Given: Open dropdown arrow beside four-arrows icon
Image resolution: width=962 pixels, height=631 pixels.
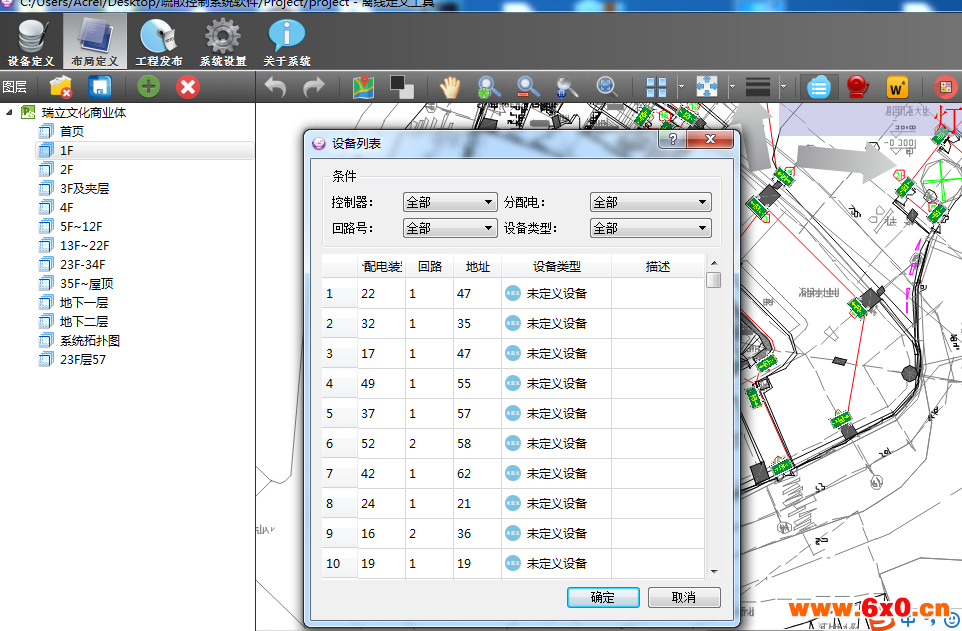Looking at the screenshot, I should [x=732, y=87].
